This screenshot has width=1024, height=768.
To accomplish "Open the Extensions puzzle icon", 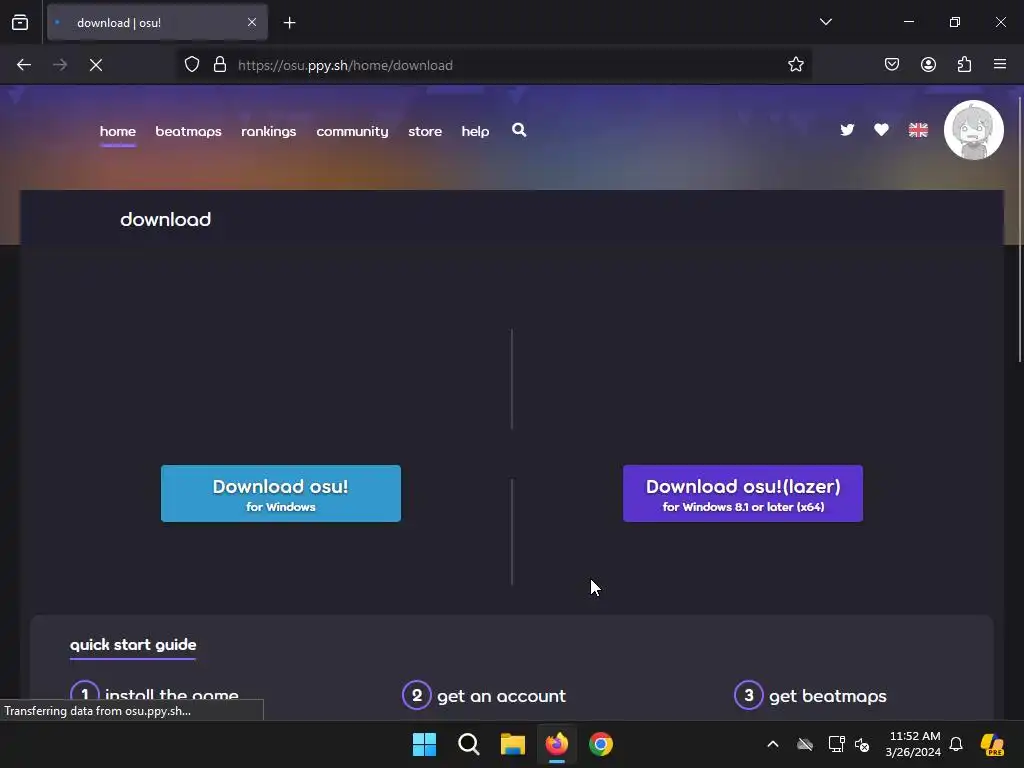I will click(x=964, y=65).
